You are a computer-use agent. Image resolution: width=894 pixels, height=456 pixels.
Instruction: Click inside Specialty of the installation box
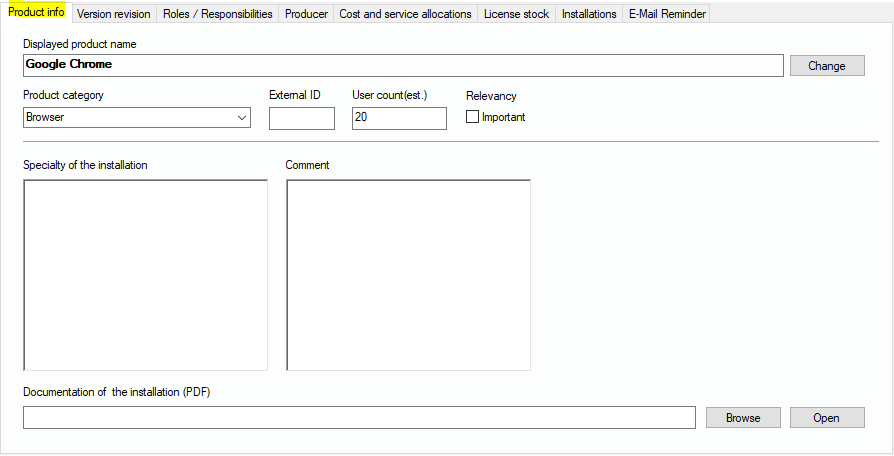(x=145, y=275)
